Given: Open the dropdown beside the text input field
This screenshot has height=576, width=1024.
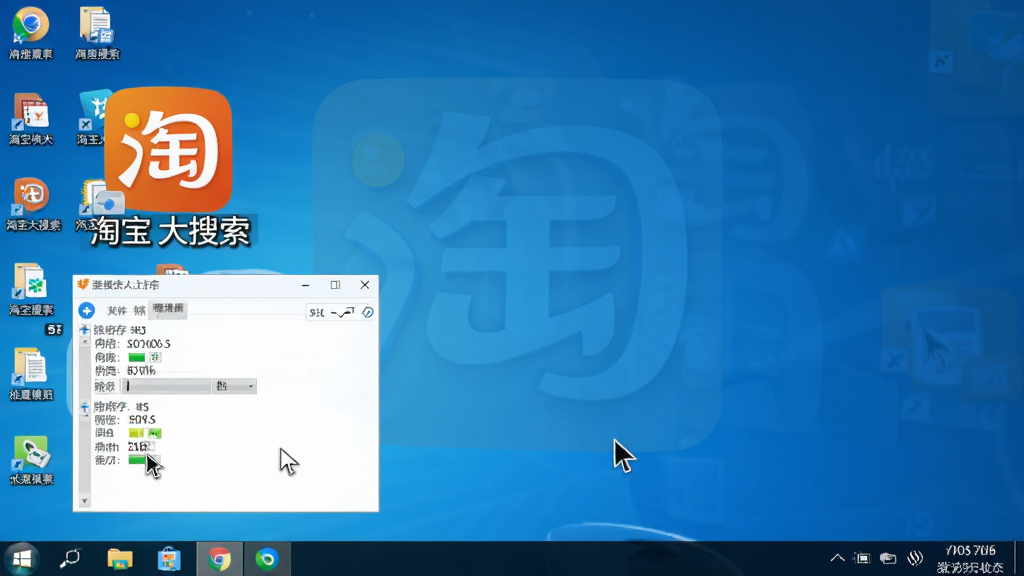Looking at the screenshot, I should [x=234, y=386].
